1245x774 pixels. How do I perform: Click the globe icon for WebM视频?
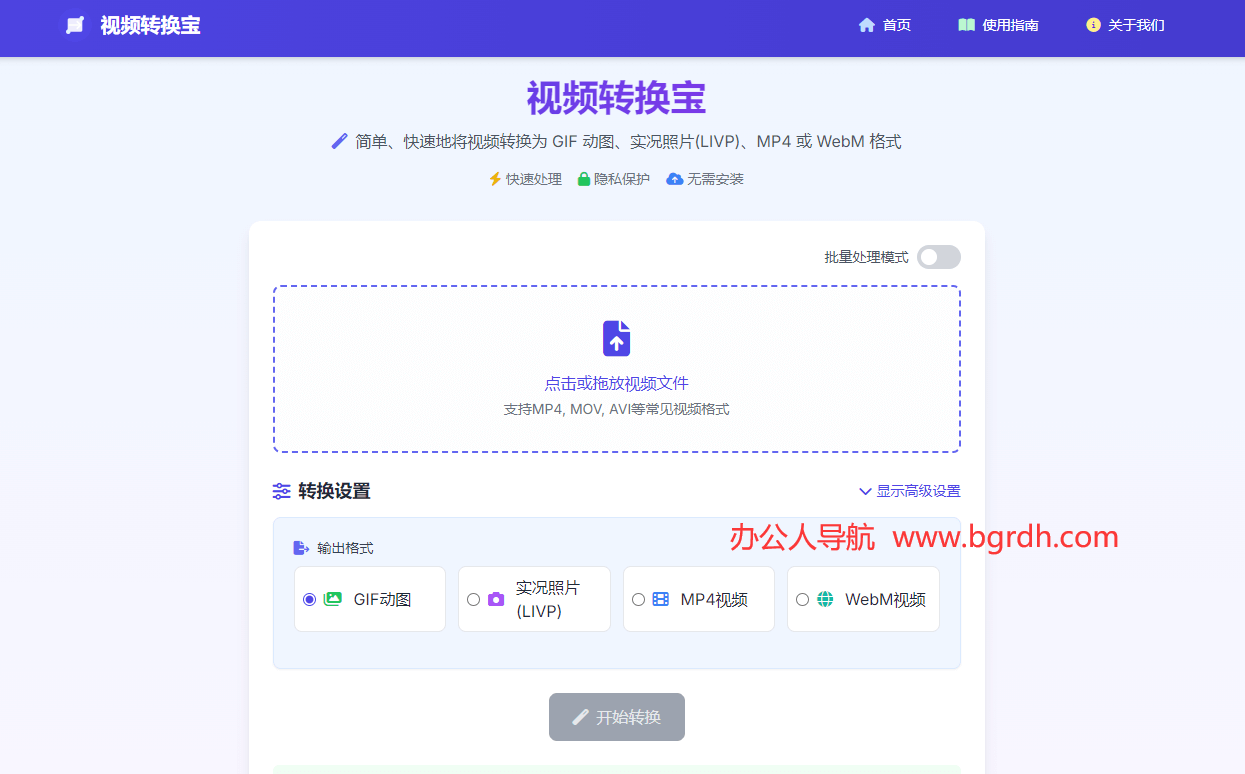coord(824,598)
